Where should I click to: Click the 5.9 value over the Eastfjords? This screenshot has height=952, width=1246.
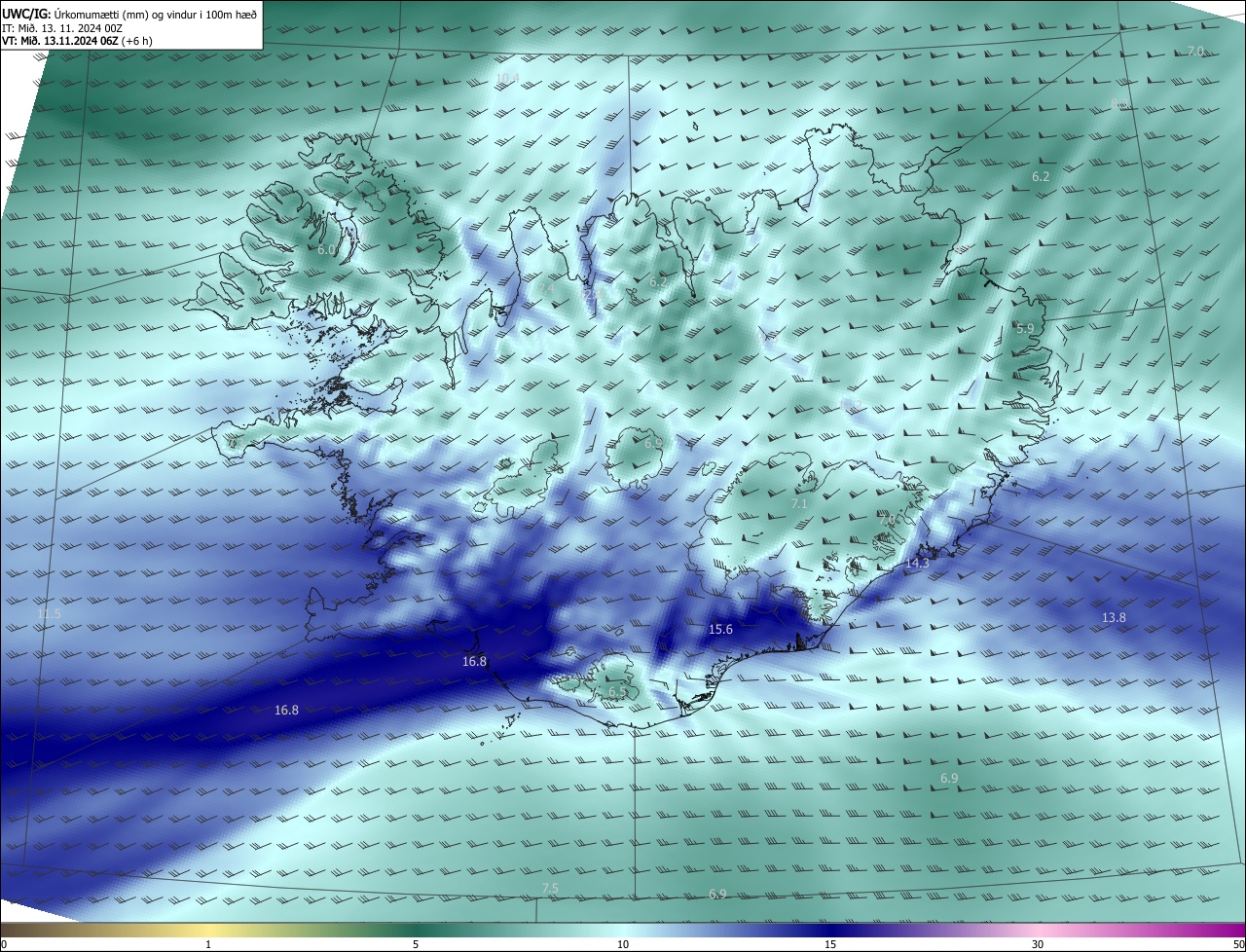click(x=1025, y=329)
